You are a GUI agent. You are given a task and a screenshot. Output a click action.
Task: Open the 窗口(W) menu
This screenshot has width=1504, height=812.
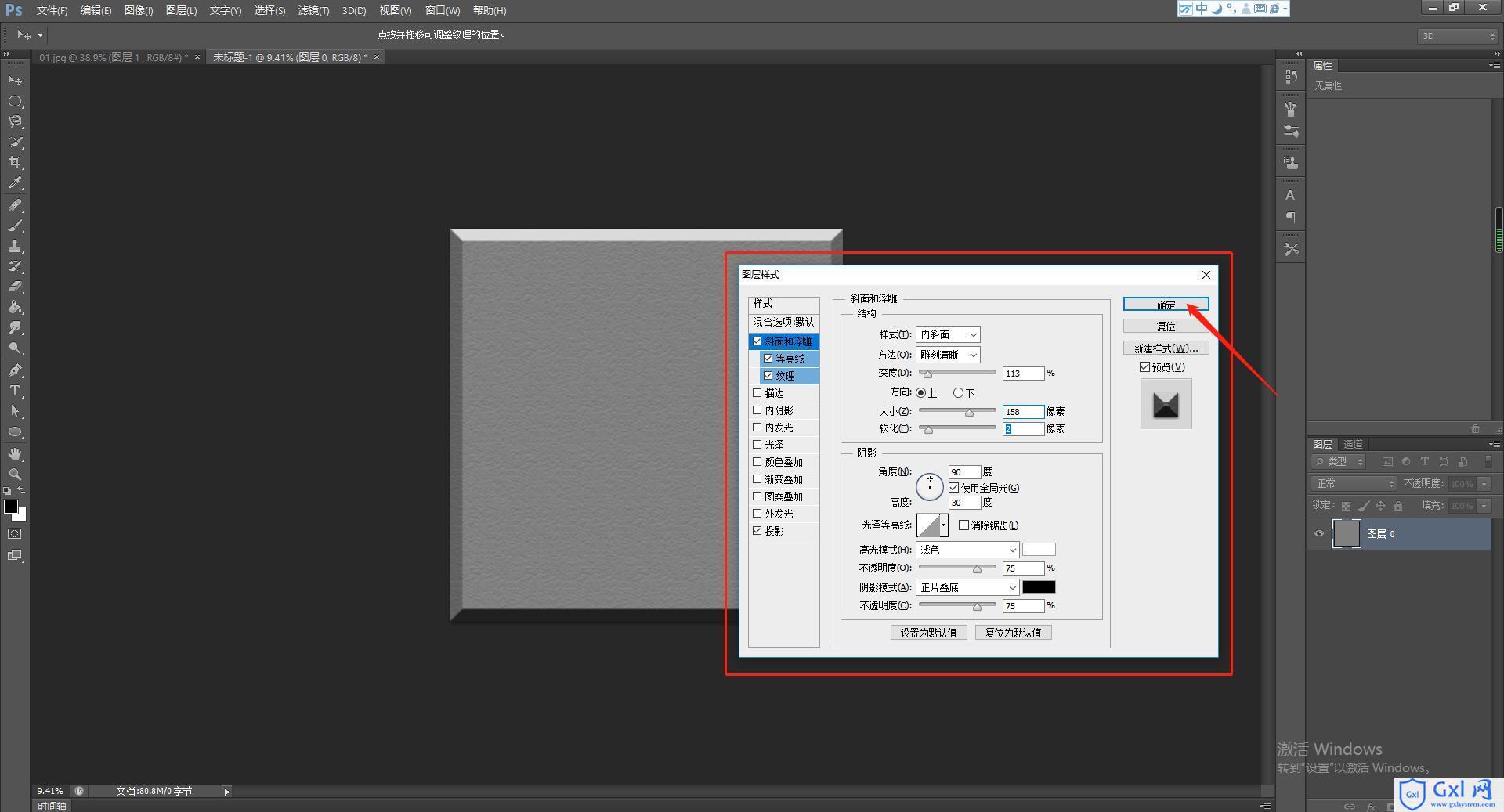point(443,10)
